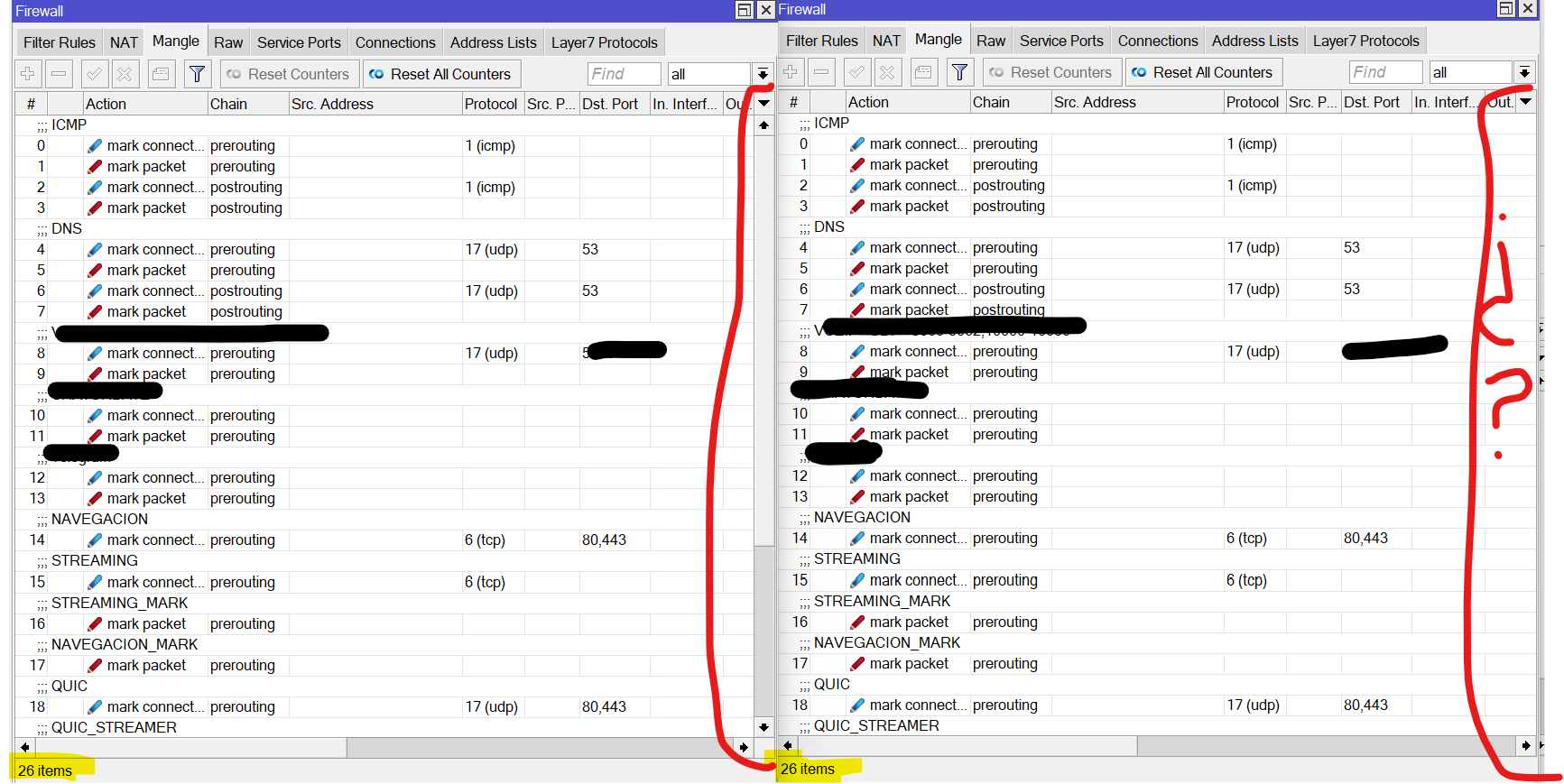Image resolution: width=1564 pixels, height=784 pixels.
Task: Expand the 'all' chain dropdown in left window
Action: pos(763,74)
